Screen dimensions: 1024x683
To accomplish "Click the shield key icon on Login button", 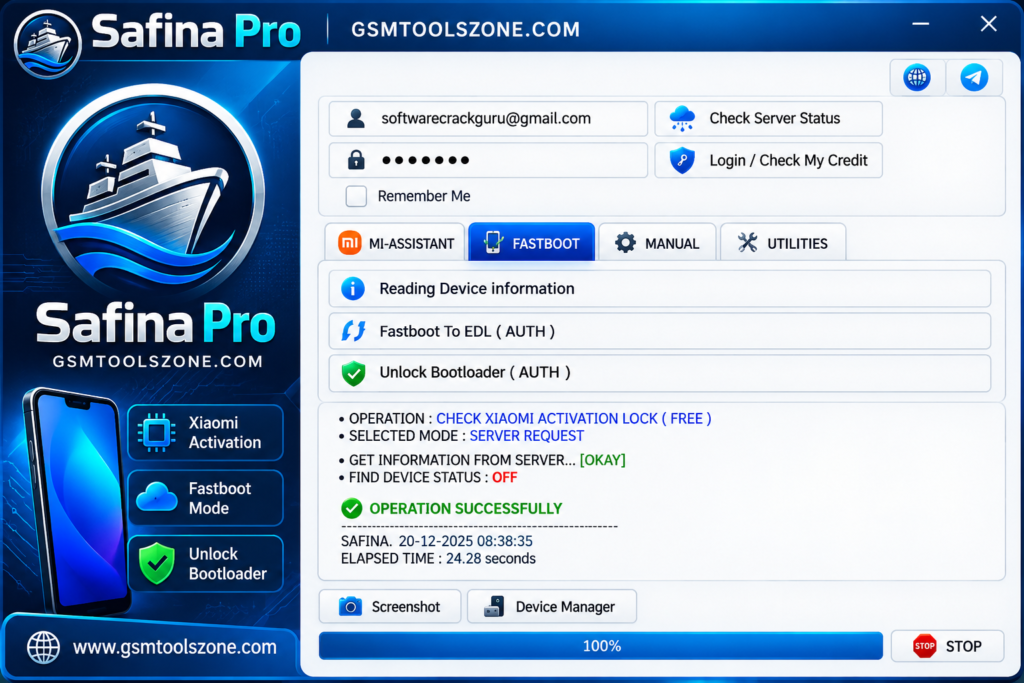I will click(682, 160).
